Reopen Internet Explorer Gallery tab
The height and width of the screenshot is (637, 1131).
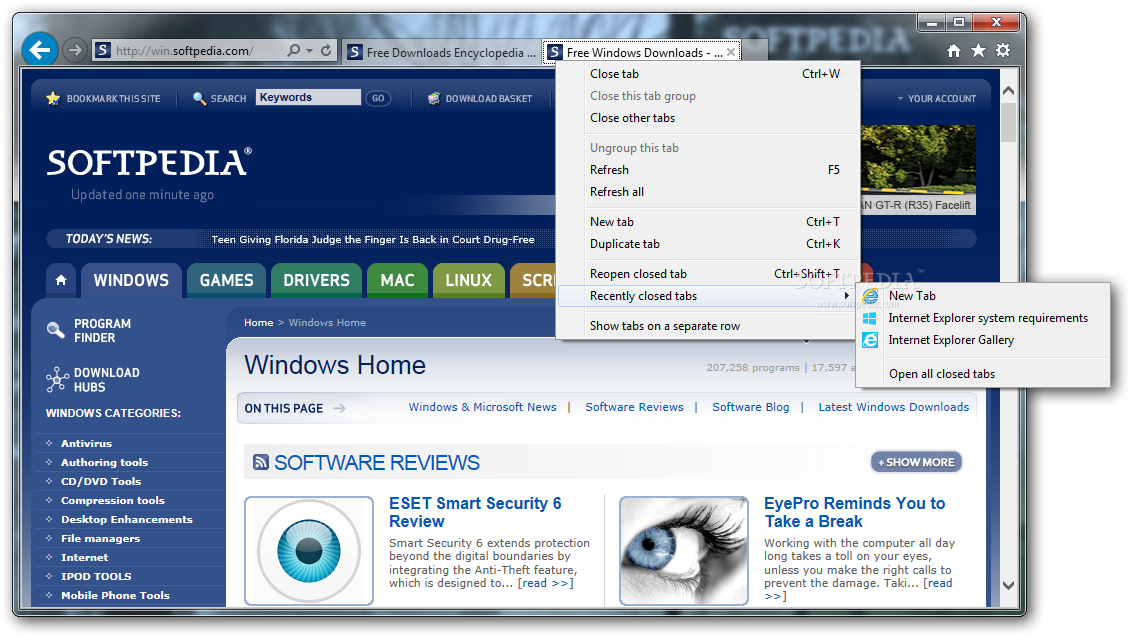(x=983, y=340)
